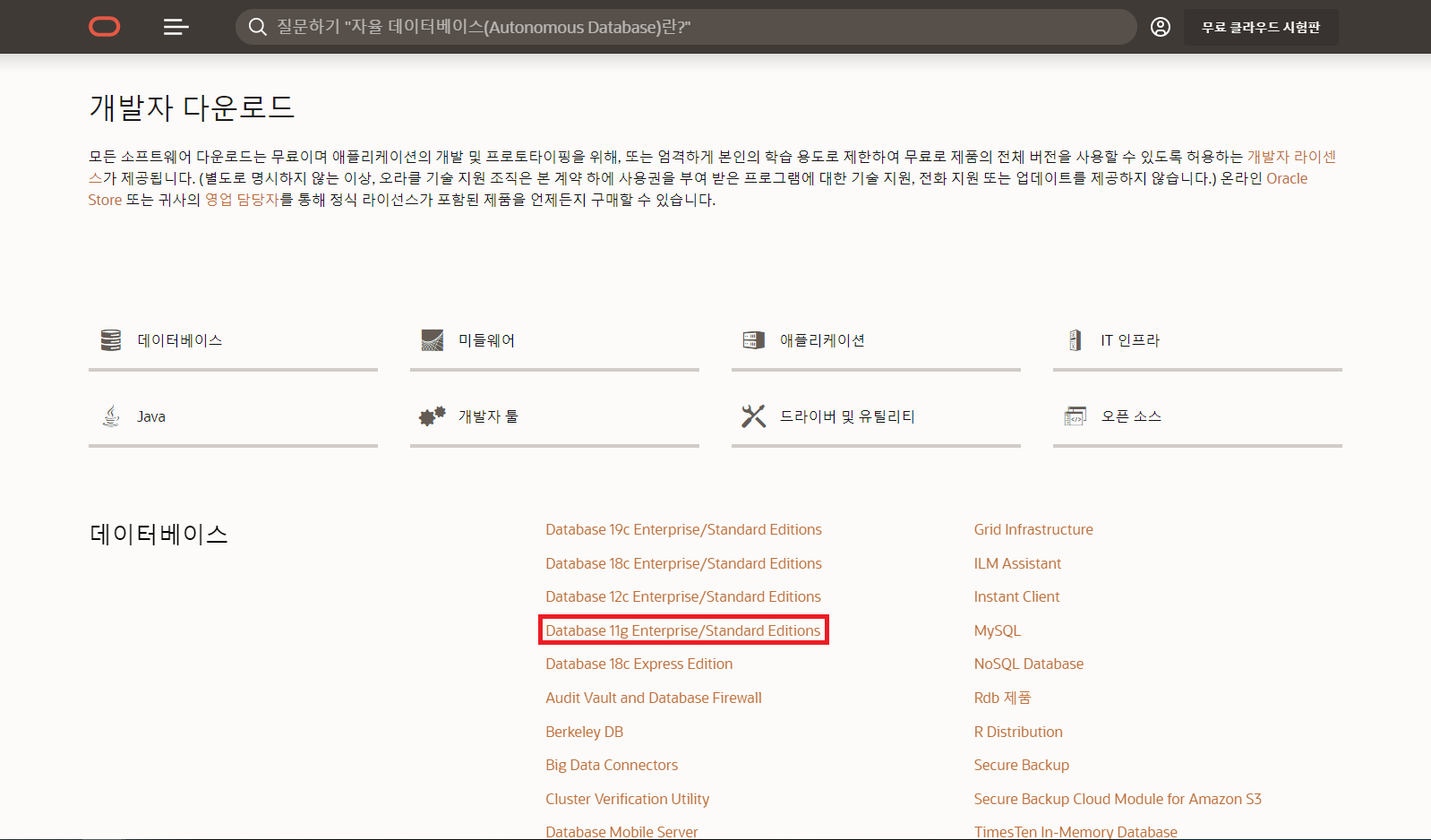
Task: Open the Cluster Verification Utility link
Action: point(628,799)
